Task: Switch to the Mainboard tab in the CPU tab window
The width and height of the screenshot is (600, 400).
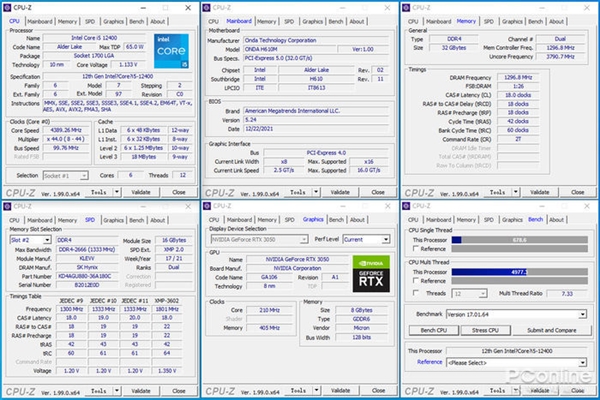Action: coord(40,21)
